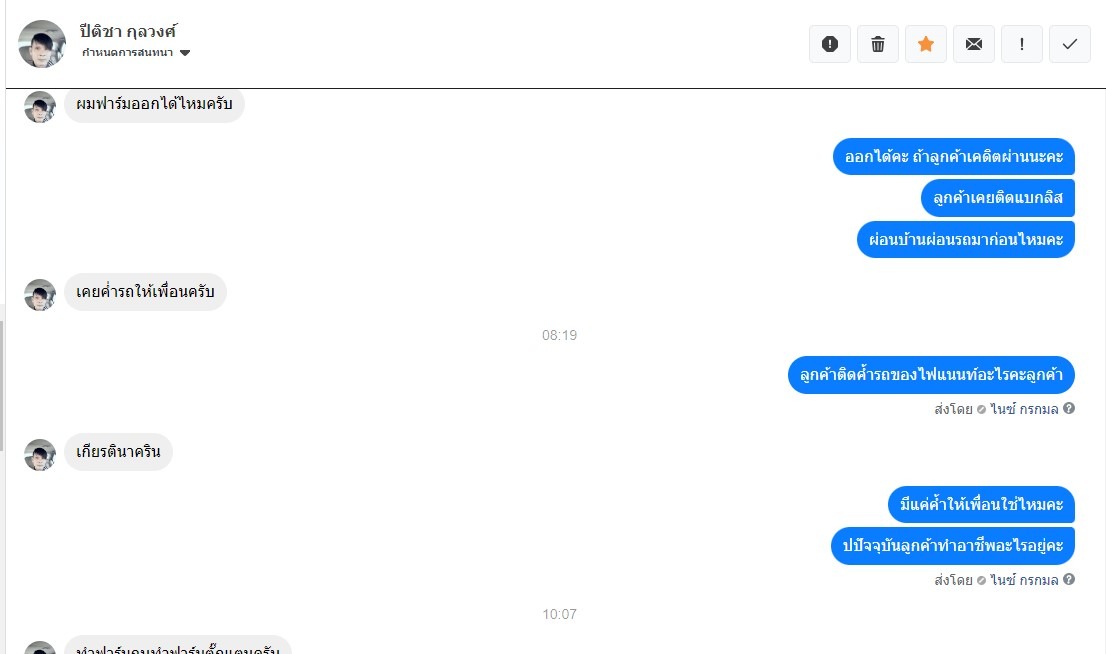The image size is (1106, 654).
Task: Click the exclamation mark priority icon
Action: (x=1021, y=44)
